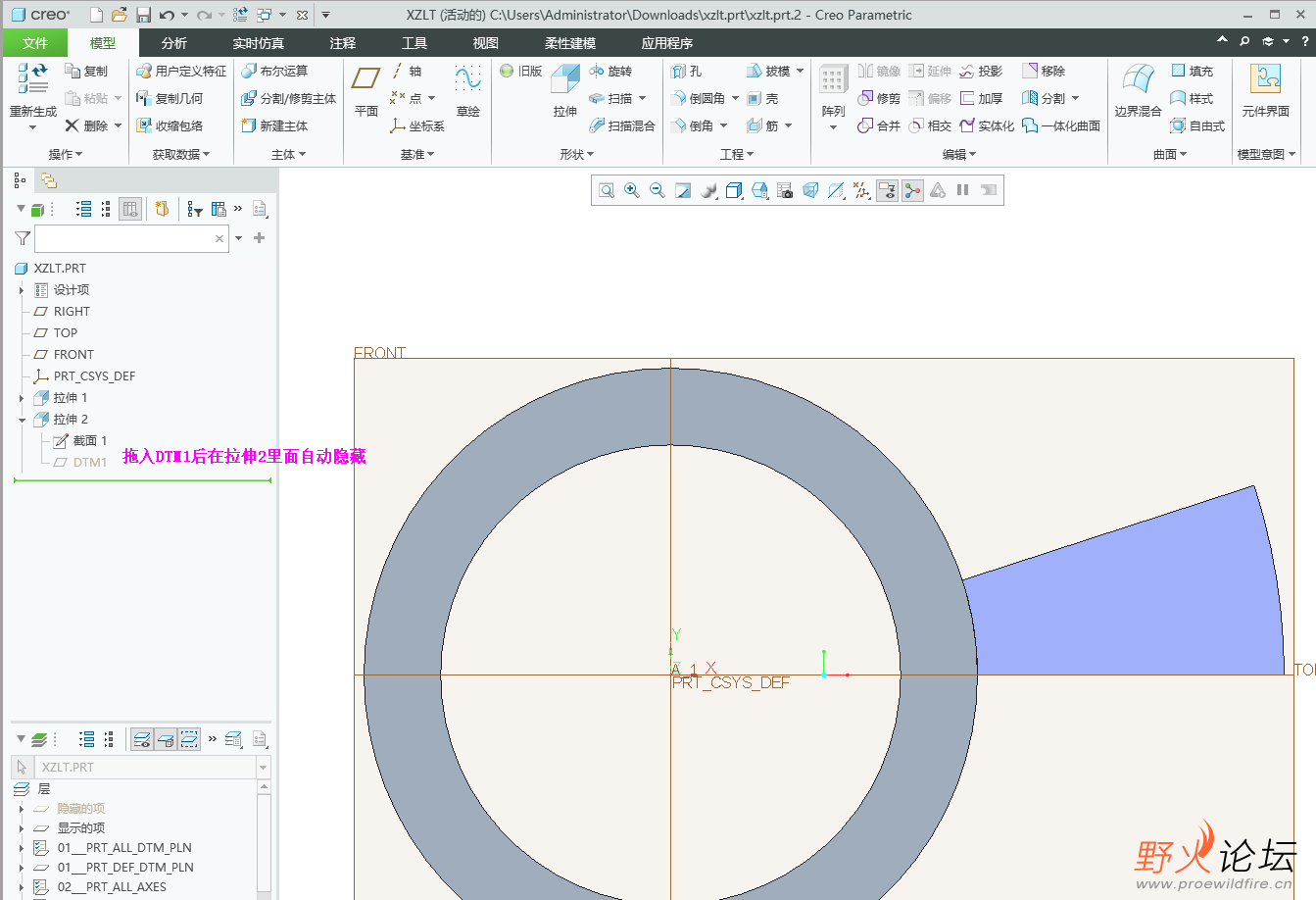Expand the 拉伸 1 feature node
This screenshot has height=900, width=1316.
pos(22,398)
